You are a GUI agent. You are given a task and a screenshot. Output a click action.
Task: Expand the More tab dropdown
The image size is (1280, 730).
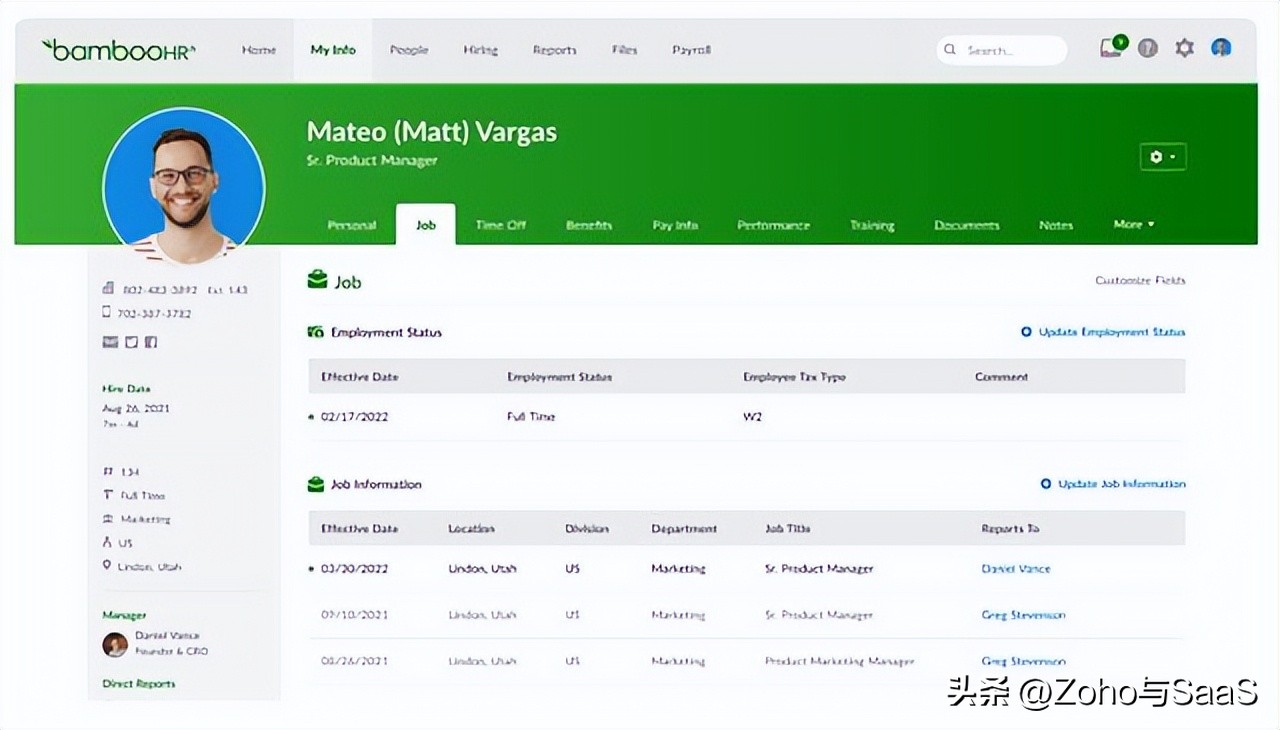click(x=1134, y=225)
